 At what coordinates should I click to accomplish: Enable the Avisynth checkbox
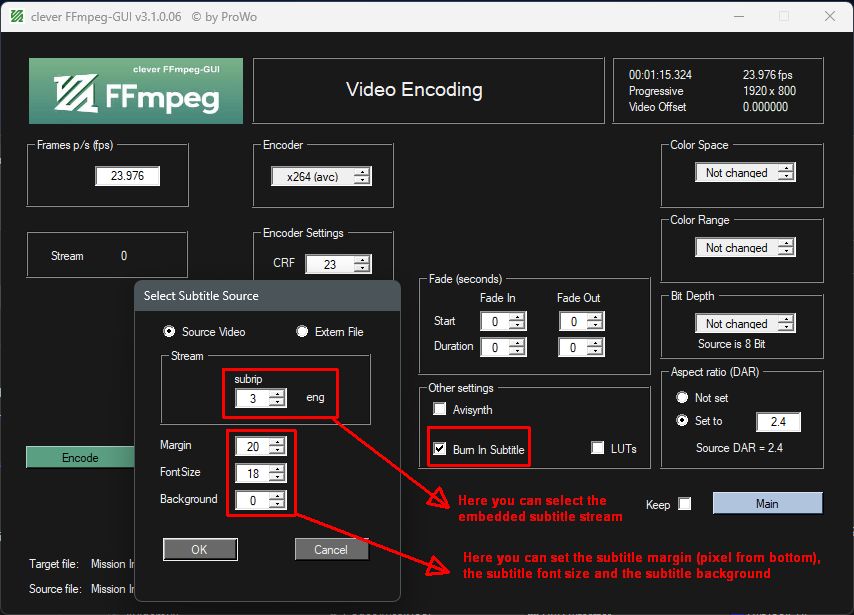pos(439,409)
